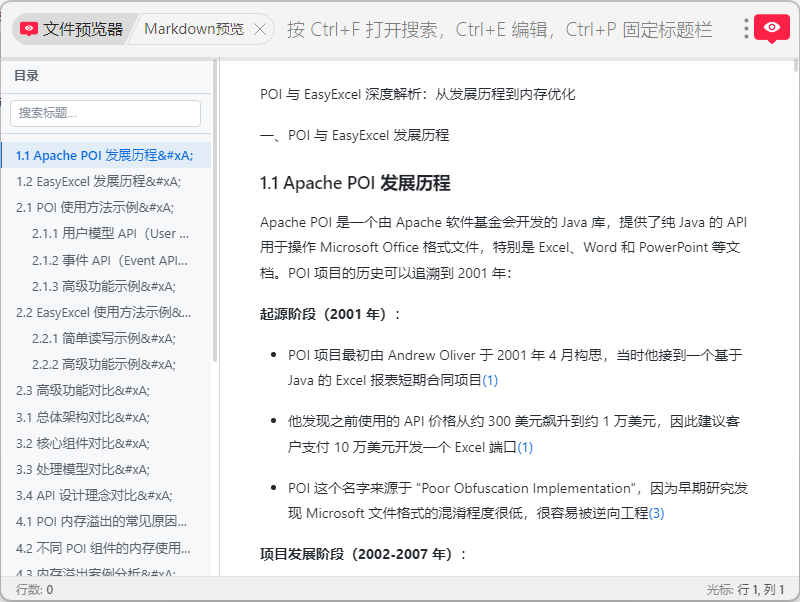Click the red eye preview icon at top right
800x602 pixels.
pos(771,28)
